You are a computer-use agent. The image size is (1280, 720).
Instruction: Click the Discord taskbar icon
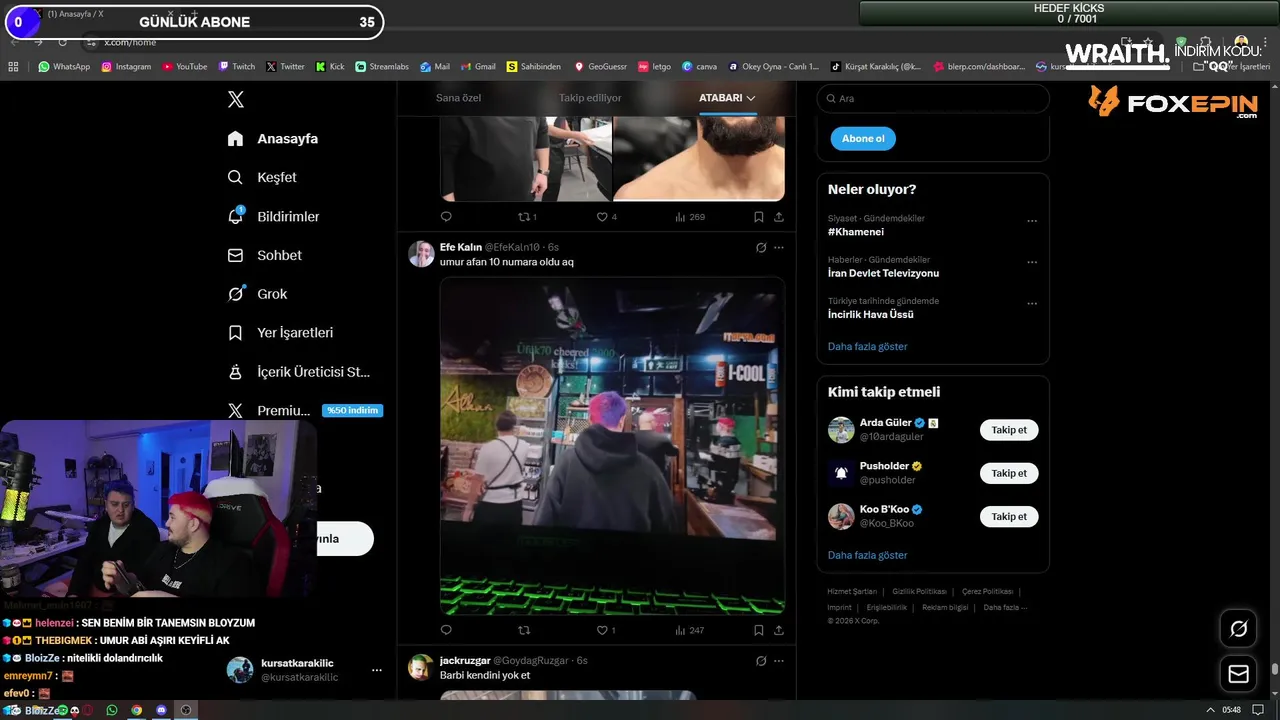[161, 710]
